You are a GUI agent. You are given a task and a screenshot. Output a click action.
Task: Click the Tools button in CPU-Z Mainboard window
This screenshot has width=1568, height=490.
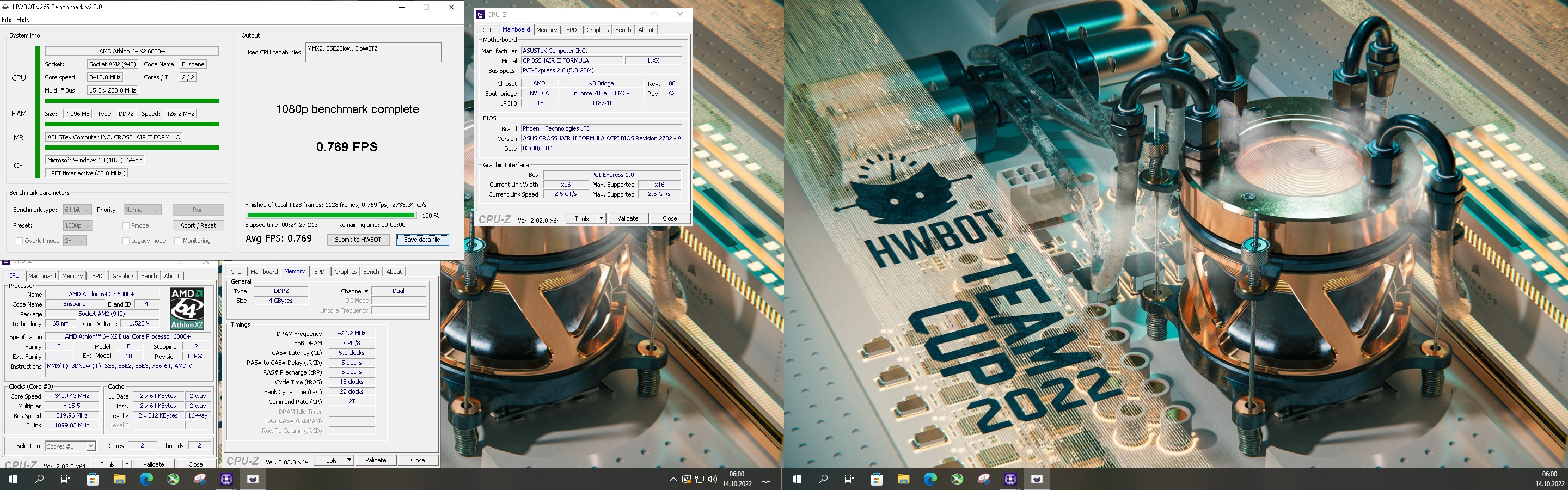coord(581,218)
